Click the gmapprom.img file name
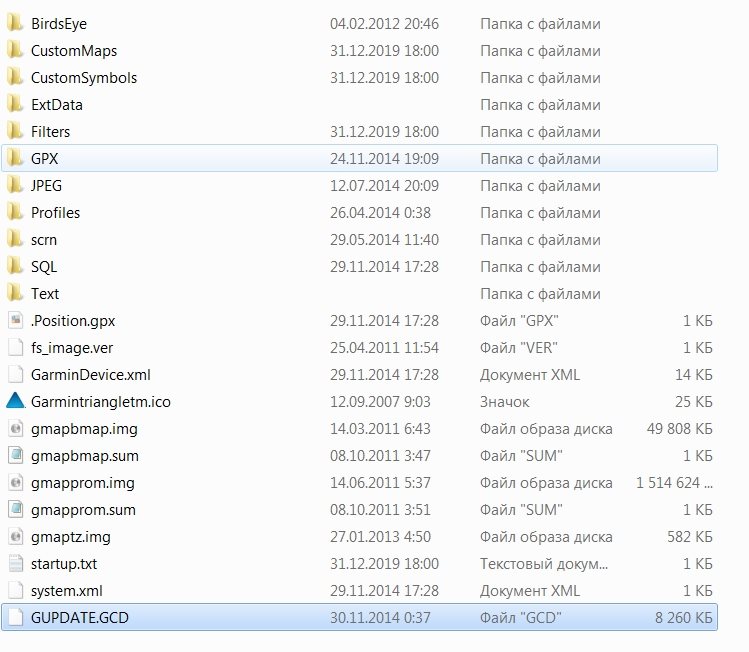This screenshot has width=749, height=652. point(83,483)
